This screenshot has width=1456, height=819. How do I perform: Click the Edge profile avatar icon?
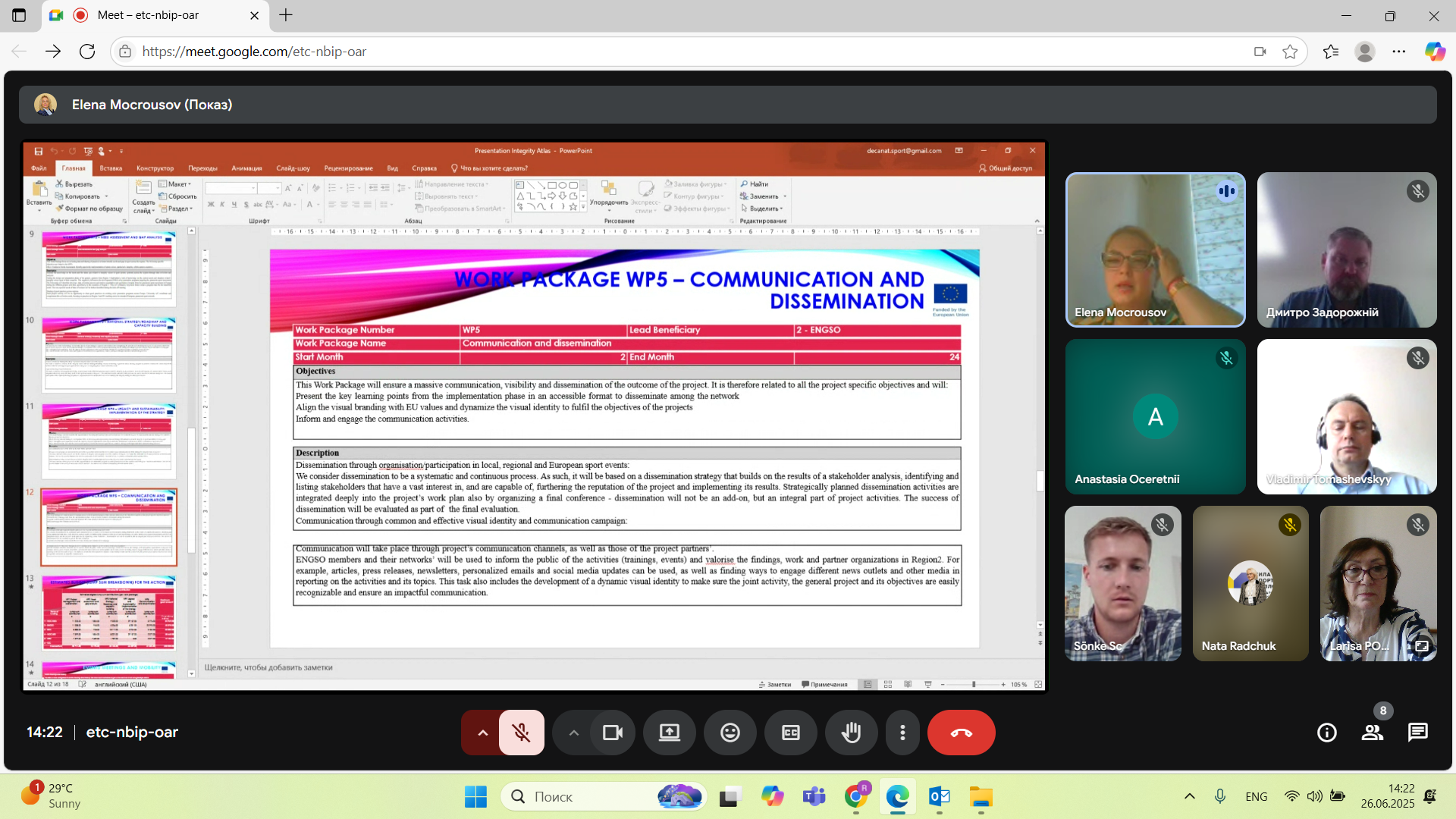1365,52
